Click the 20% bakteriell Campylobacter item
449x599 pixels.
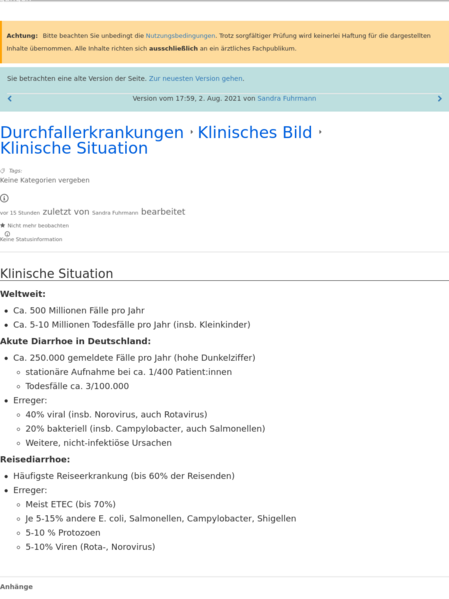point(145,429)
